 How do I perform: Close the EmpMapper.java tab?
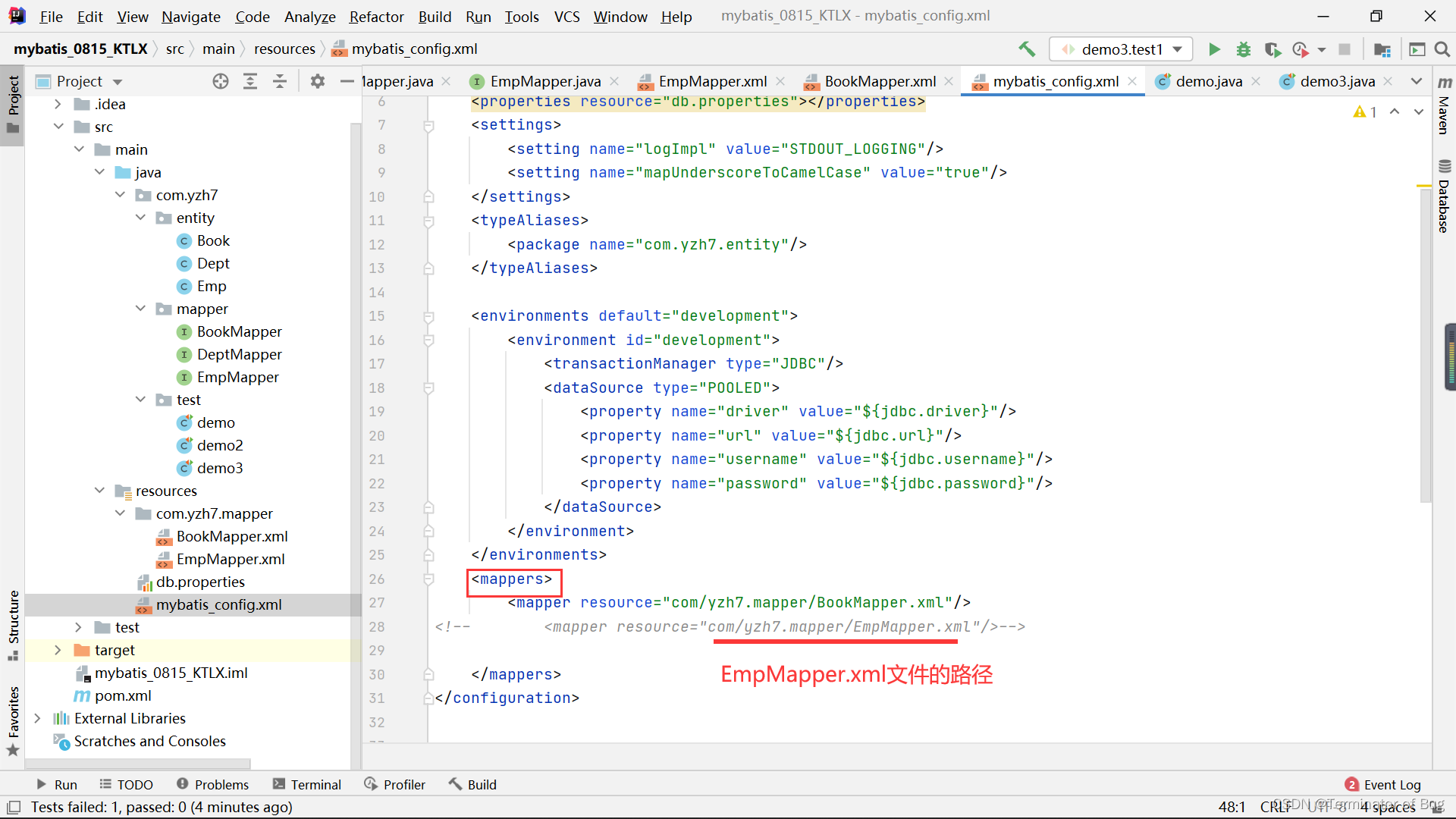(x=614, y=81)
